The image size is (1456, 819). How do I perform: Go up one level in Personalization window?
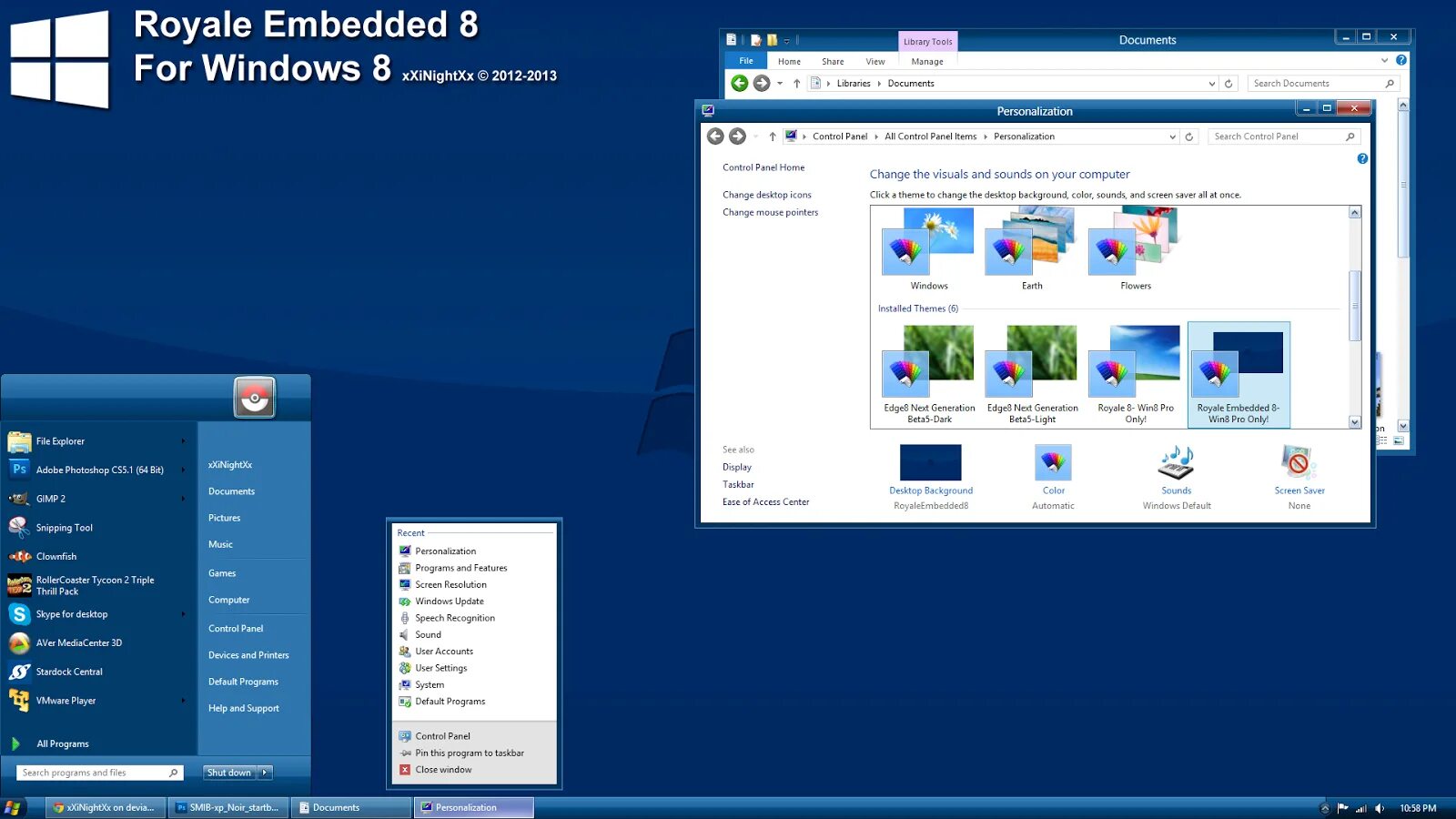point(773,136)
